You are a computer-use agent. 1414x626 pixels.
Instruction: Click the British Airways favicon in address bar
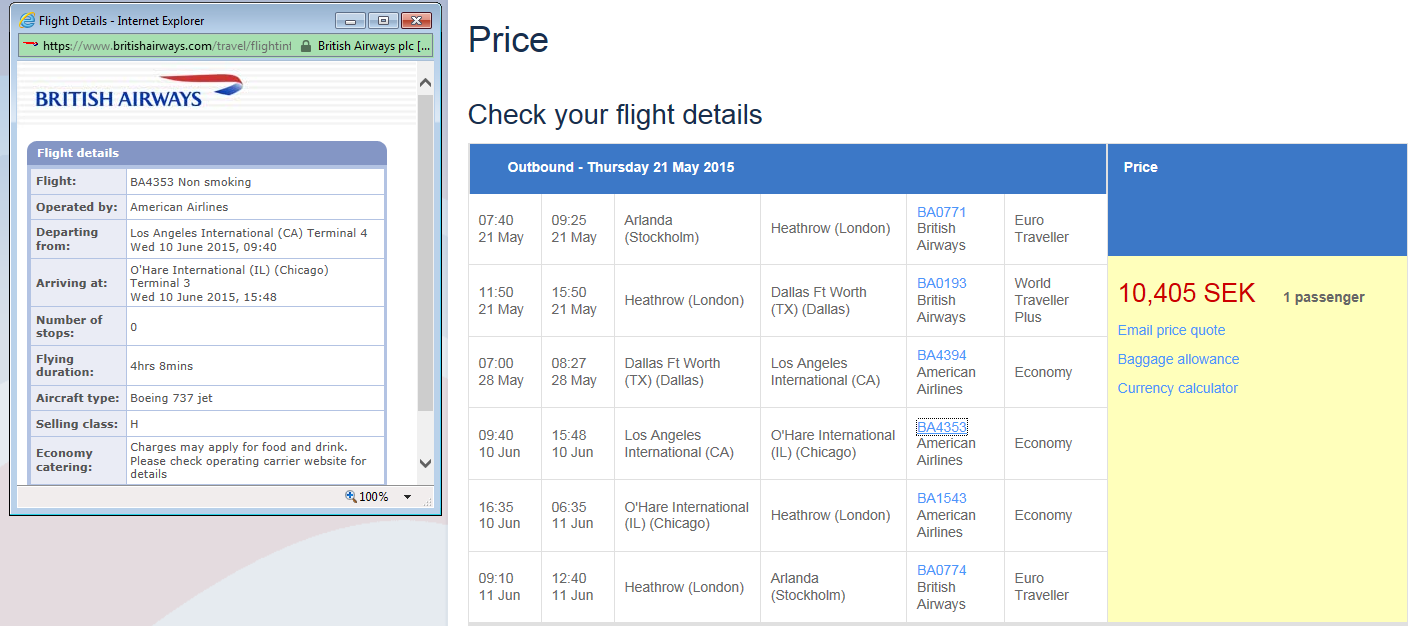point(30,45)
